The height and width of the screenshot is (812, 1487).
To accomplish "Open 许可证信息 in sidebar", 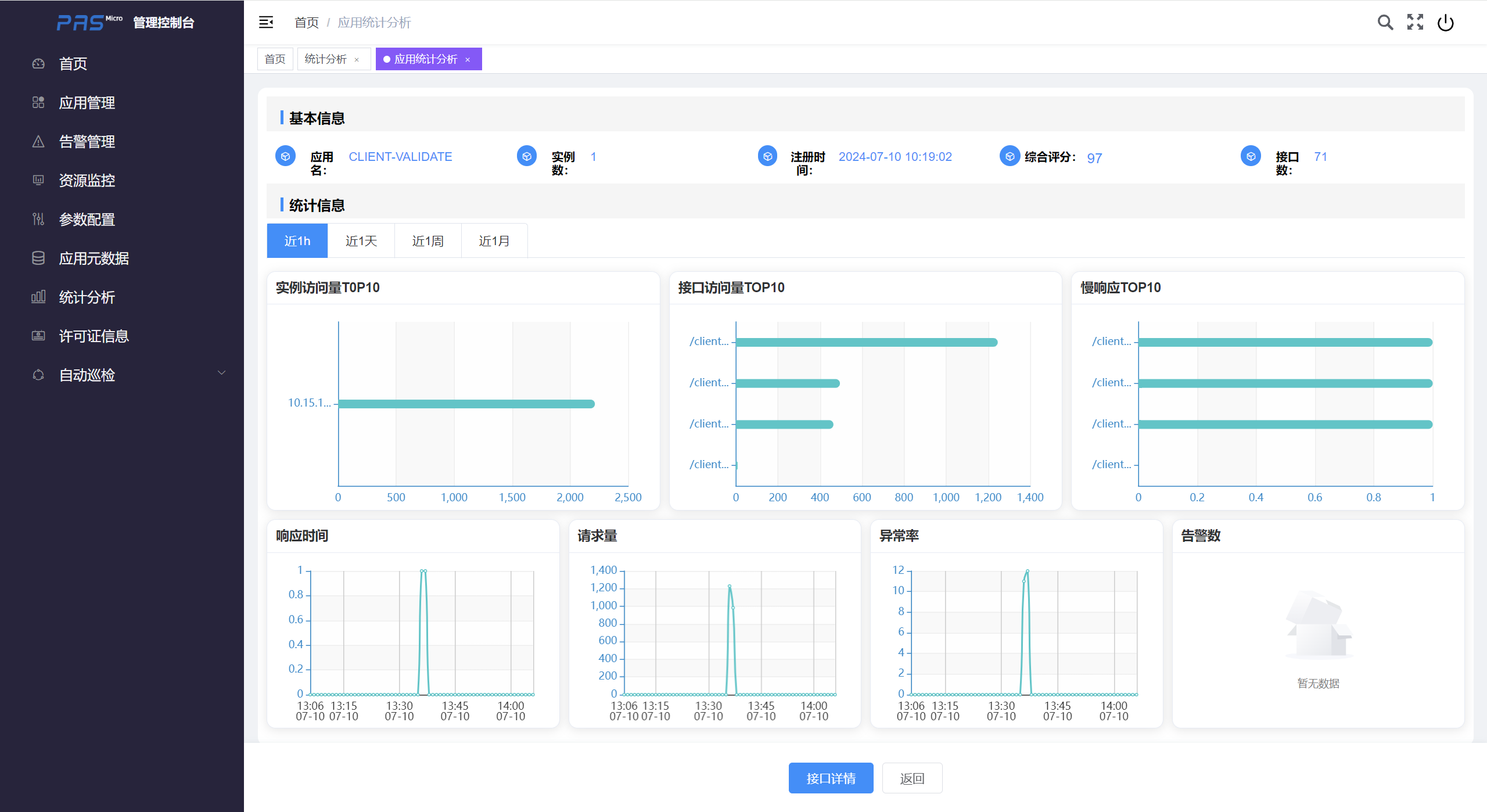I will (94, 336).
